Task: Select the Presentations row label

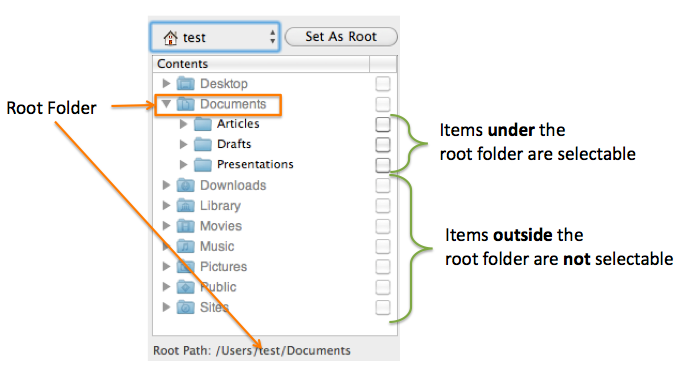Action: coord(255,164)
